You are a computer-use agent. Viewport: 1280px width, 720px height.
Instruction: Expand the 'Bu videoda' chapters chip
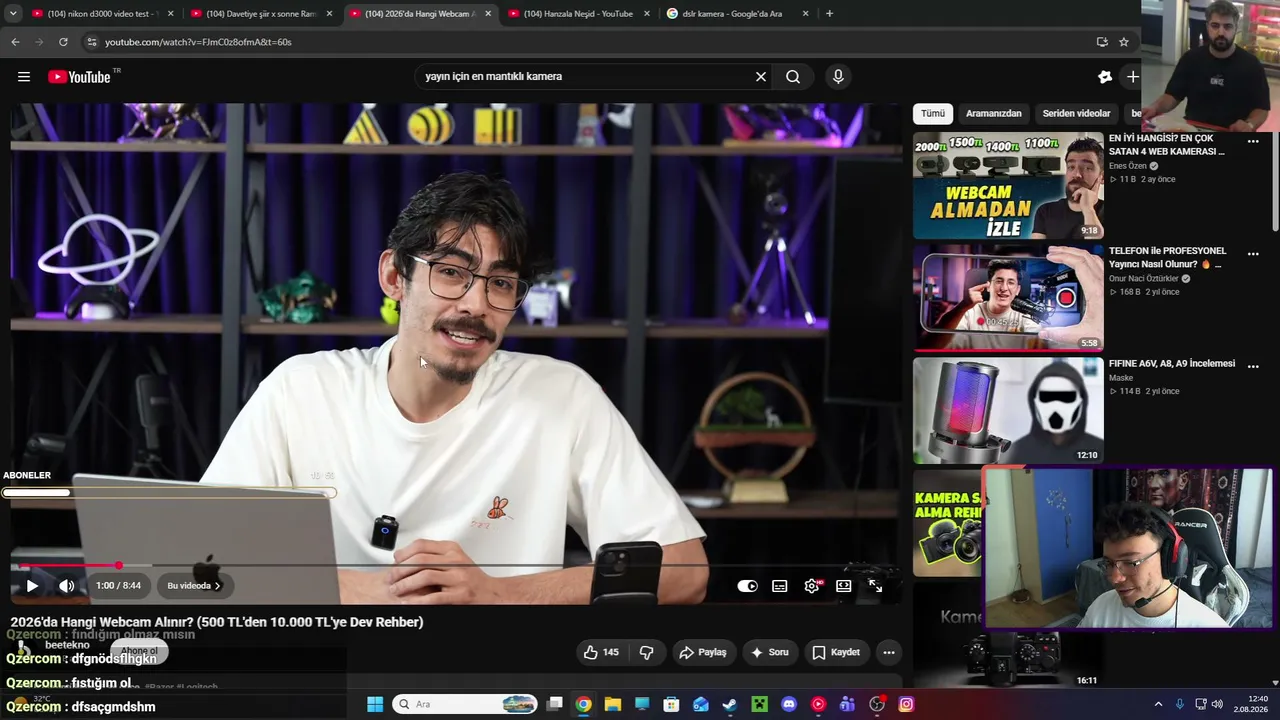[194, 586]
